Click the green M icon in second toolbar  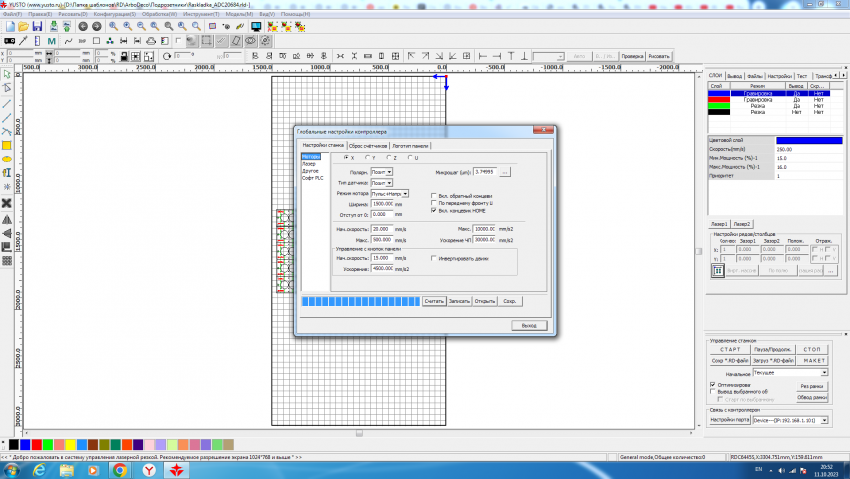pyautogui.click(x=51, y=42)
